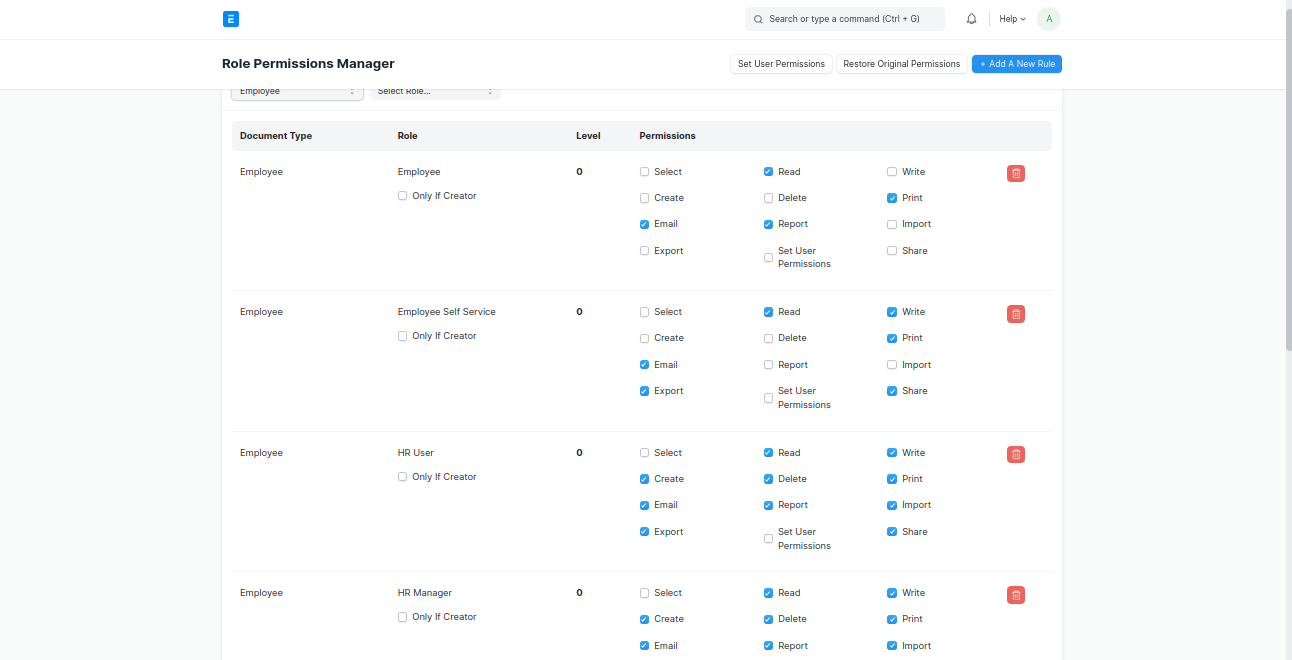Uncheck Email for the Employee role

[644, 224]
